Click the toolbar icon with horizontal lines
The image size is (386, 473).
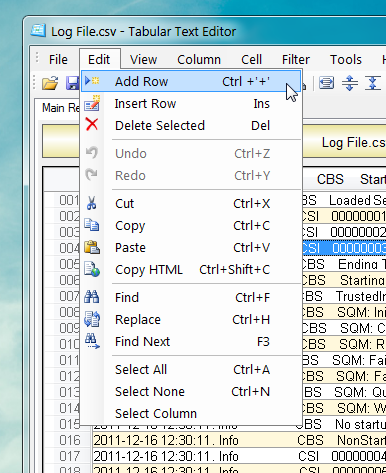pyautogui.click(x=326, y=83)
